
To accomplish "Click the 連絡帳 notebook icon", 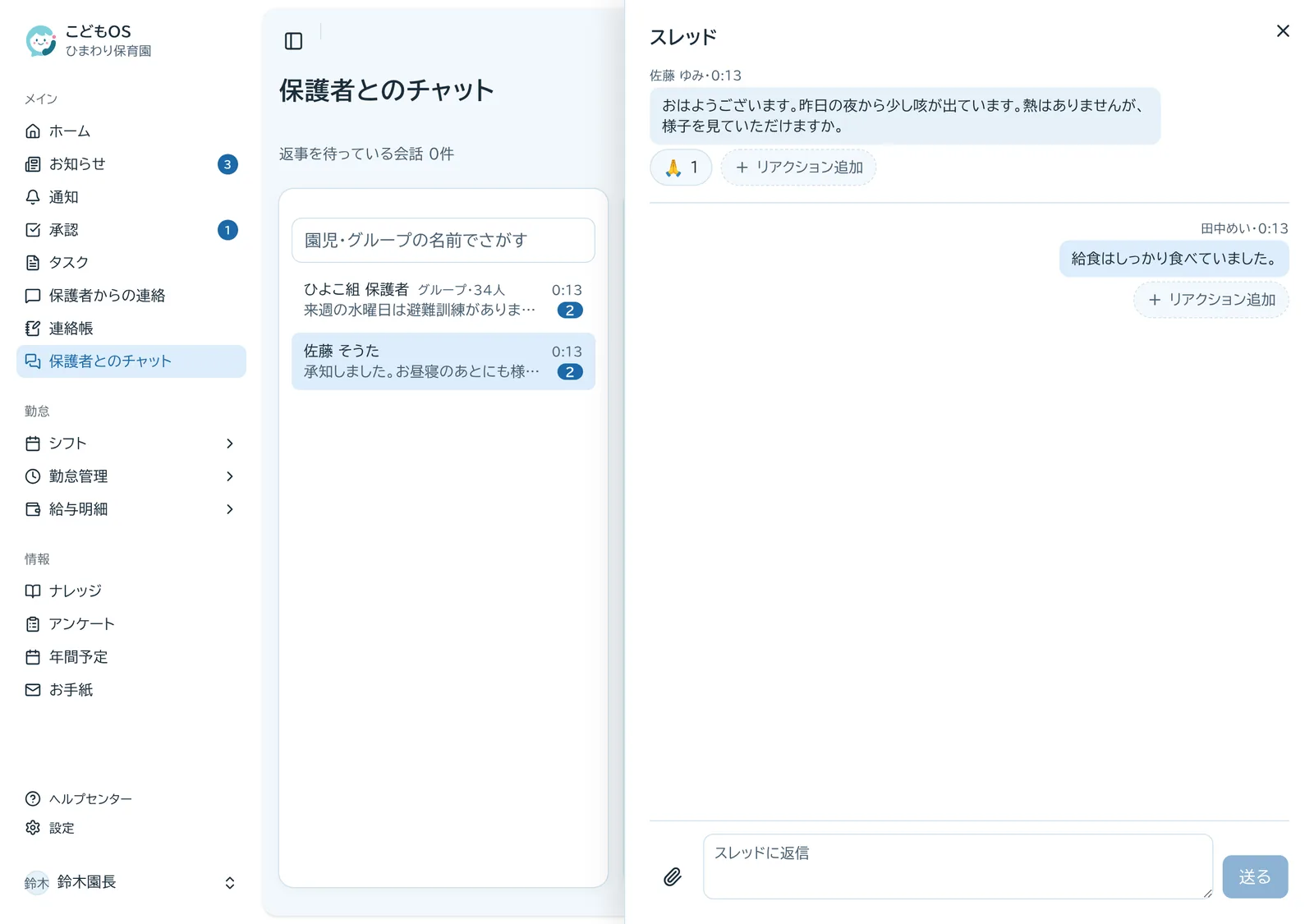I will pyautogui.click(x=33, y=329).
